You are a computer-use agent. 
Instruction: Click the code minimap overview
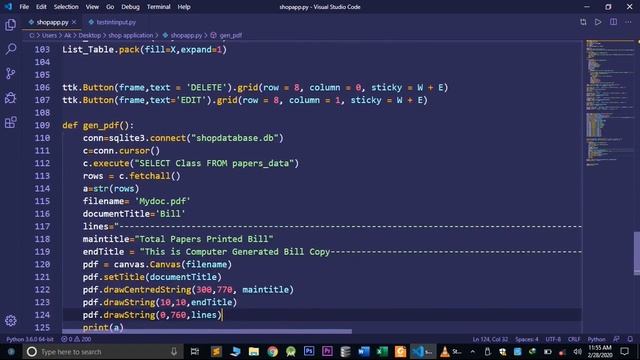[610, 102]
